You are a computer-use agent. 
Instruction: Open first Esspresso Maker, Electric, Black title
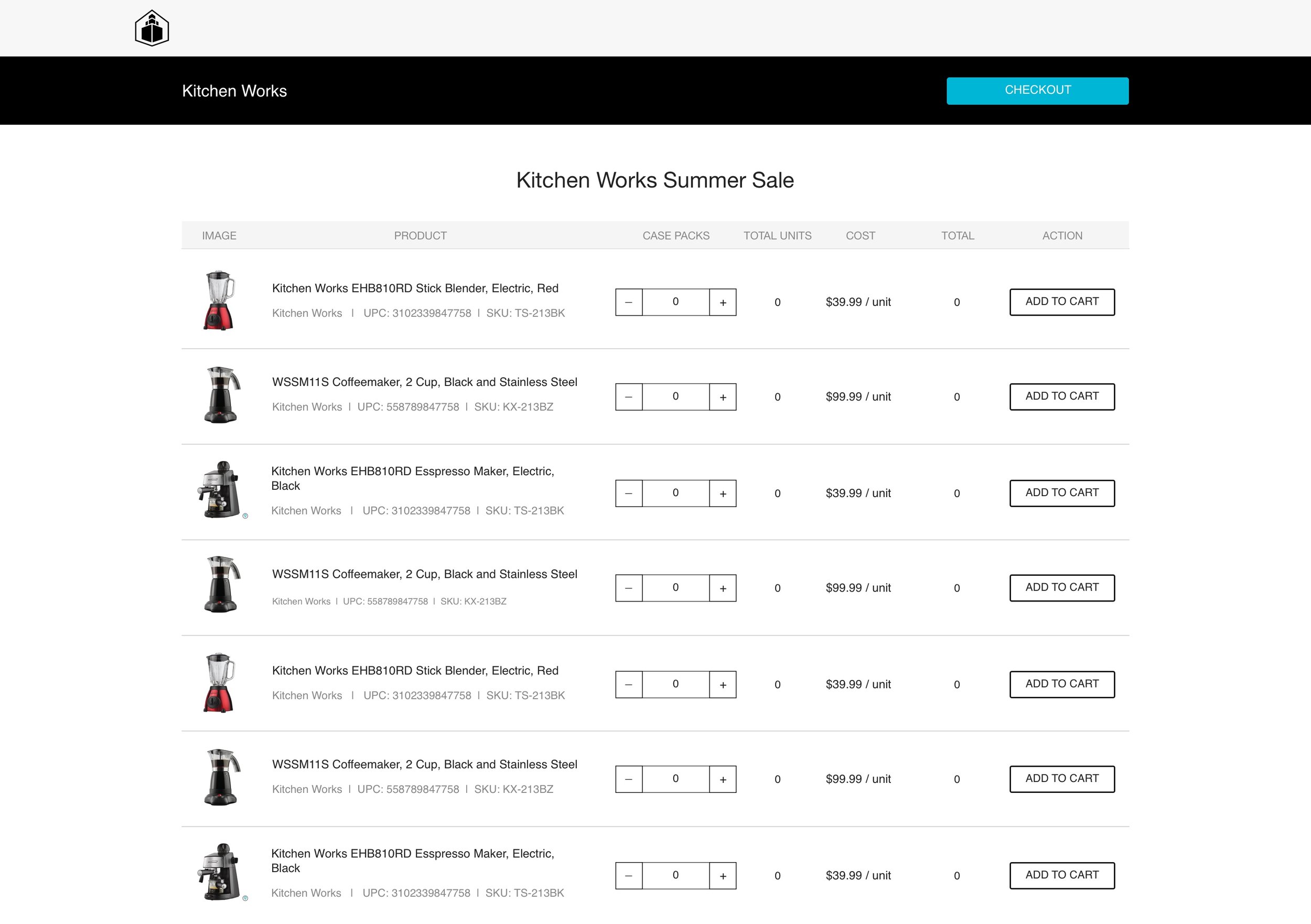click(412, 479)
